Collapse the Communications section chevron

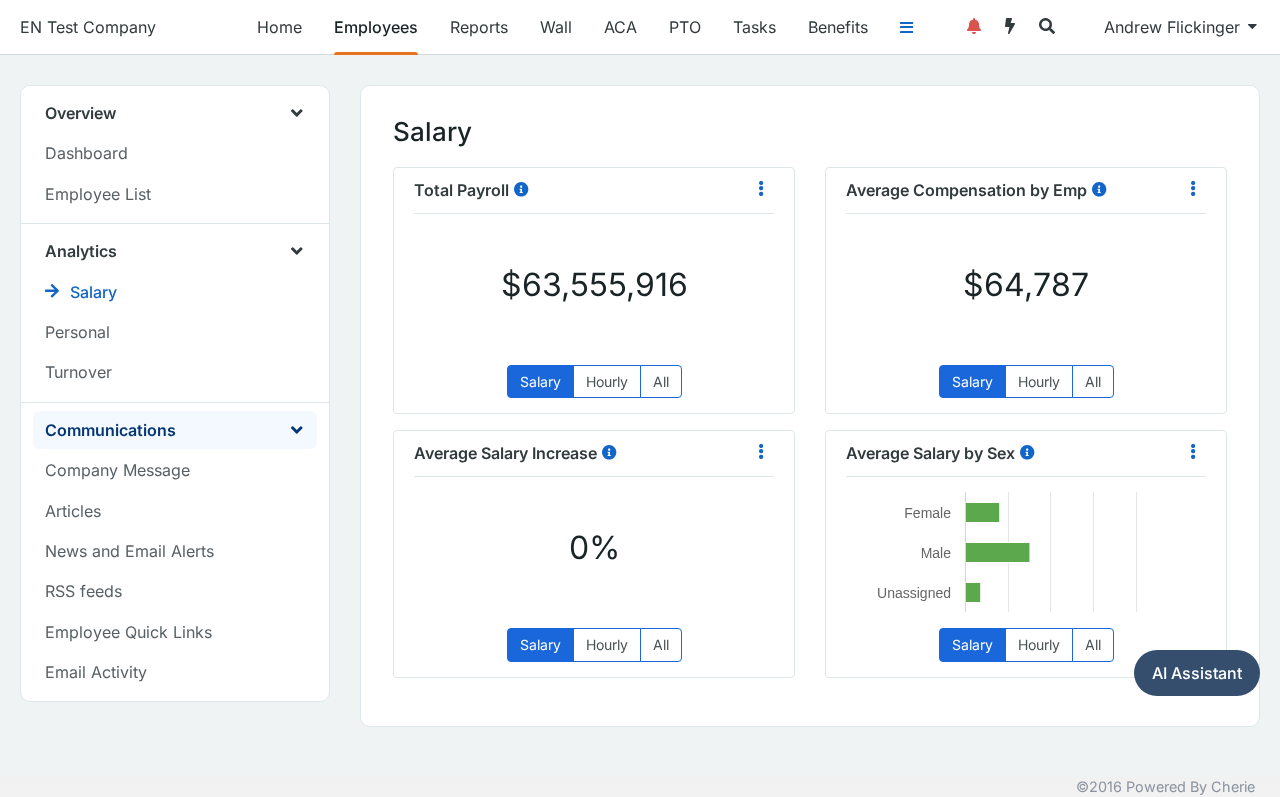click(x=297, y=430)
